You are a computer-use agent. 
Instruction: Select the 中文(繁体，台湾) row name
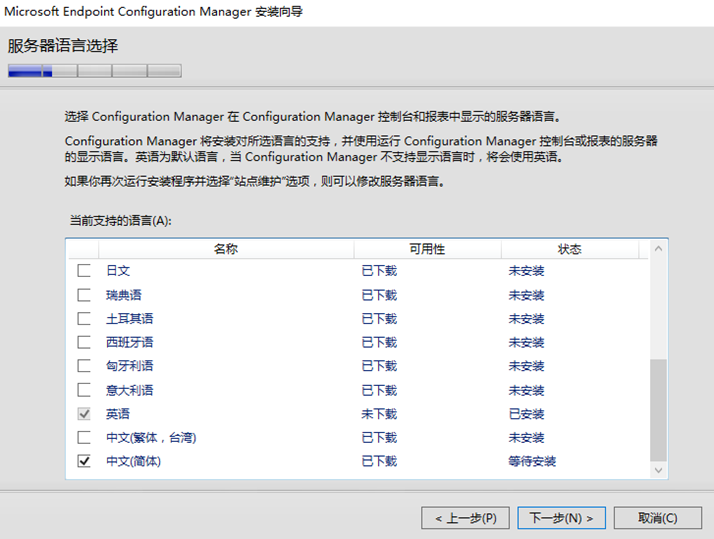tap(151, 437)
